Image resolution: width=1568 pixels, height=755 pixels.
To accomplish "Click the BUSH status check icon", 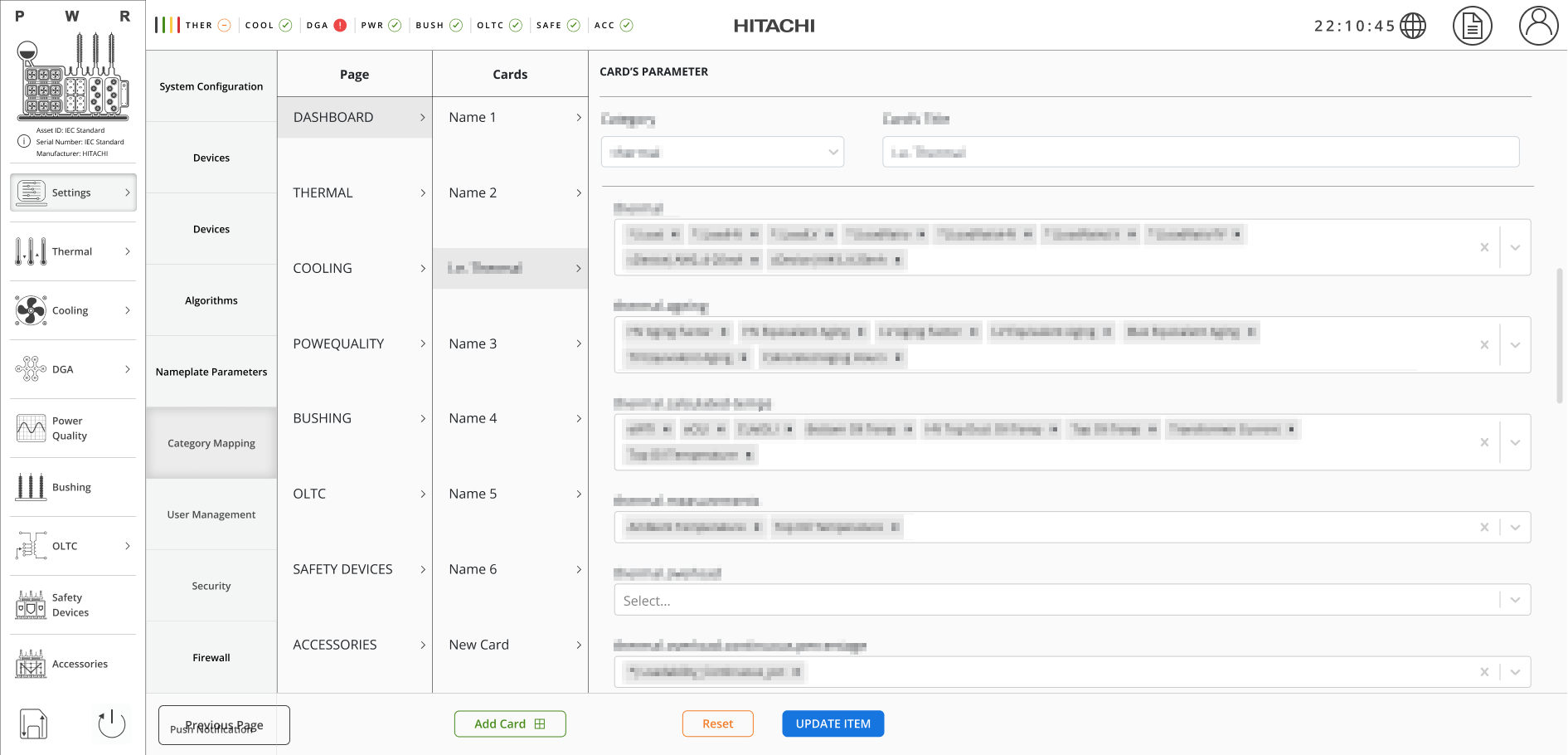I will click(456, 25).
